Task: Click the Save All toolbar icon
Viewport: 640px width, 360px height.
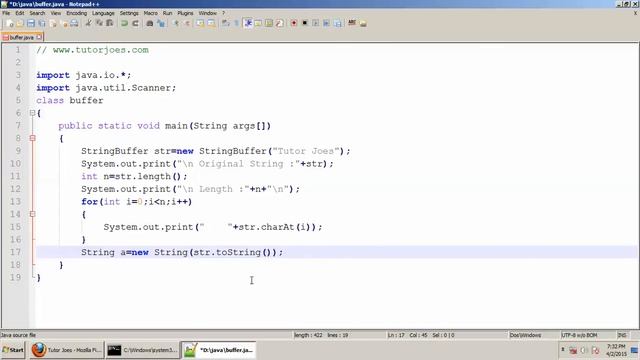Action: 42,23
